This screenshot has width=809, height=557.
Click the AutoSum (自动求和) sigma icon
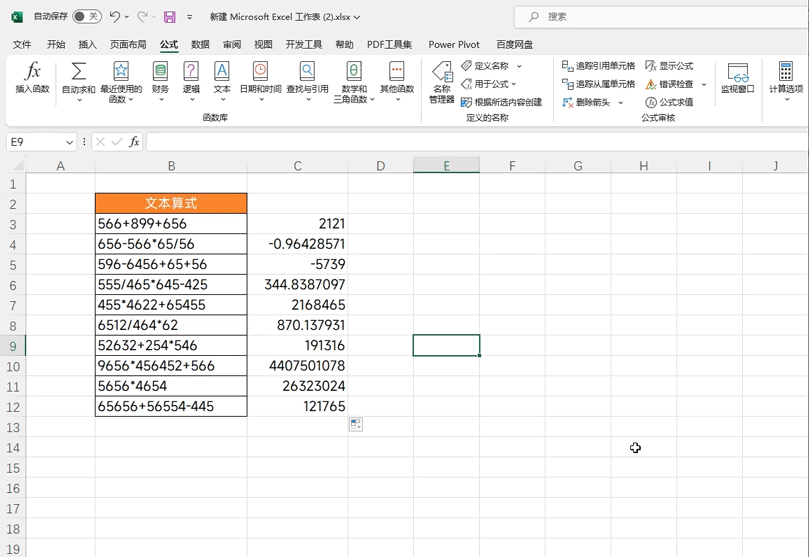(78, 71)
